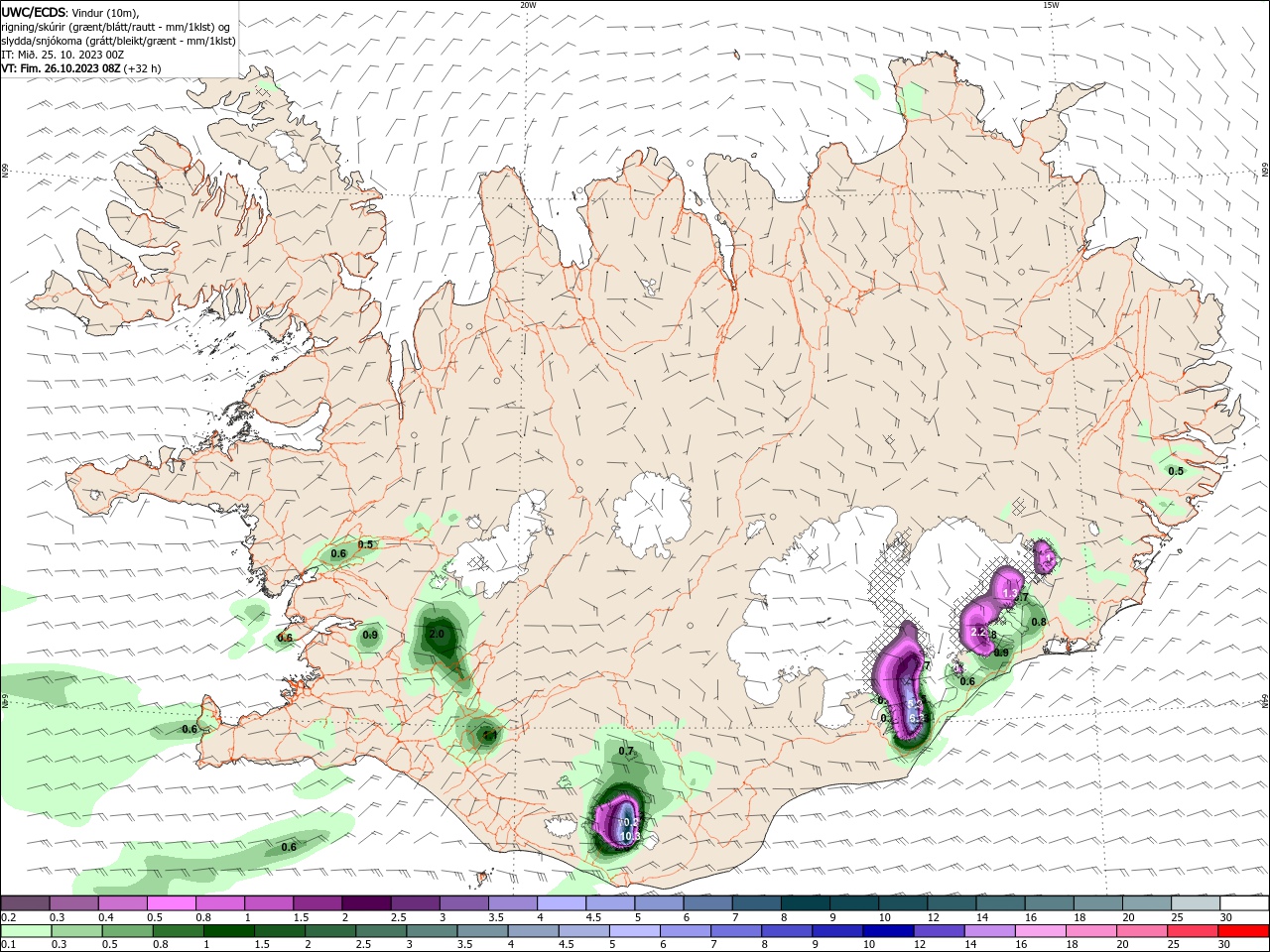Click the 10.2 snowfall value on the map

click(629, 823)
